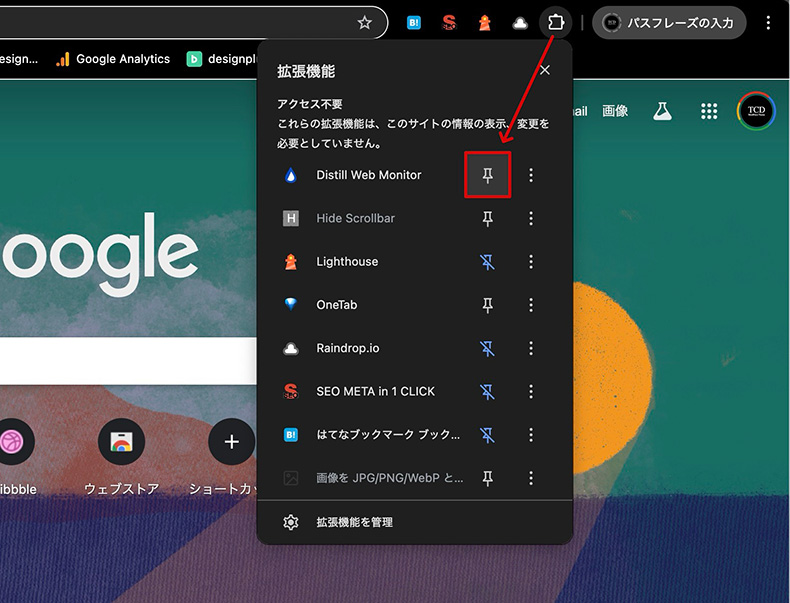
Task: Unpin the Lighthouse extension
Action: 488,262
